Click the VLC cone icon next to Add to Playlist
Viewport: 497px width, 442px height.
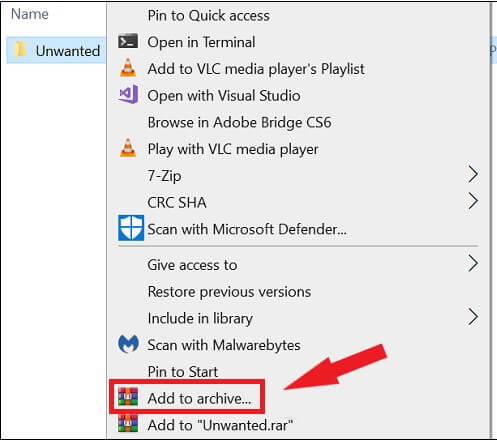click(x=128, y=68)
